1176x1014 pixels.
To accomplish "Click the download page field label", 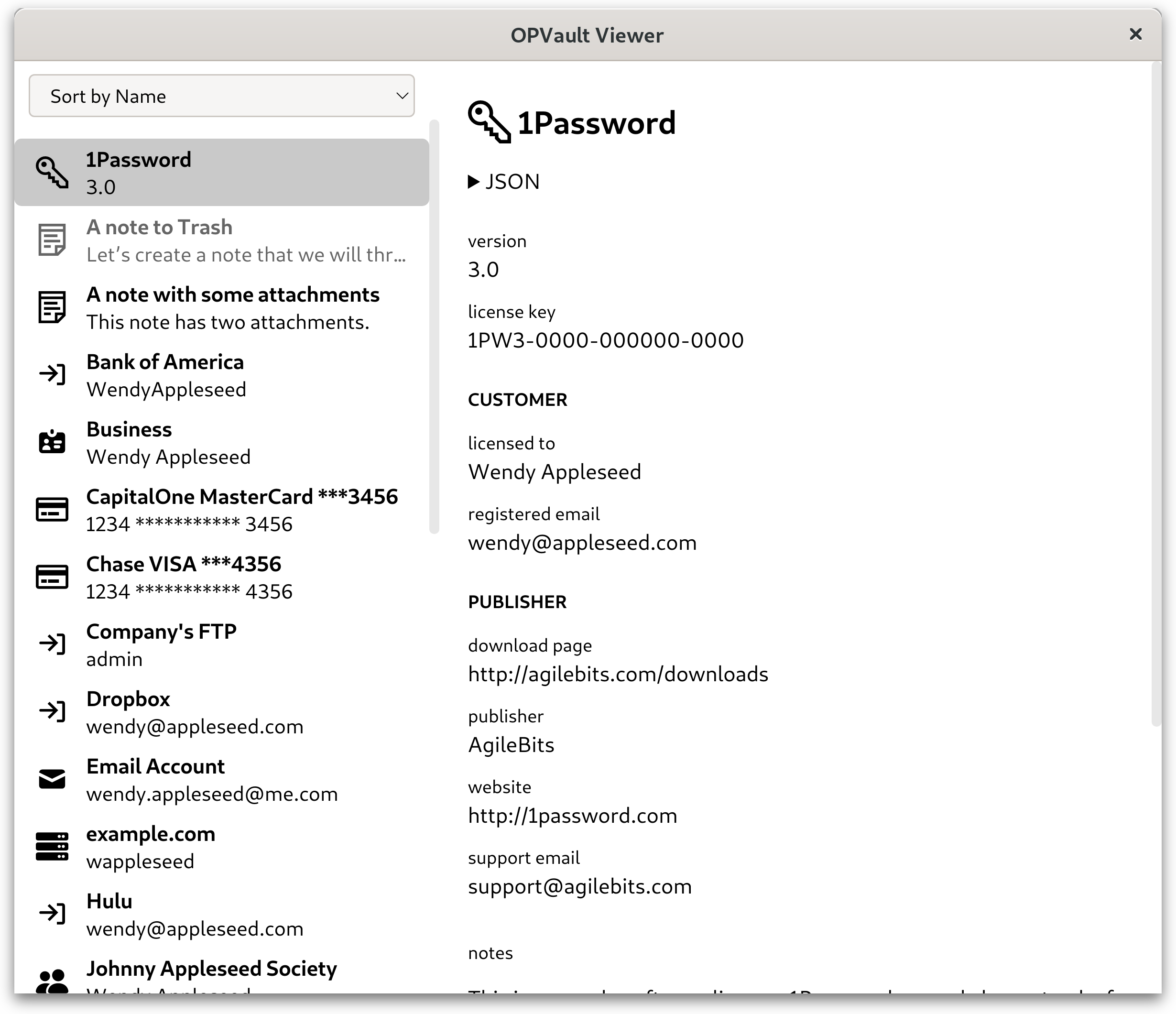I will [x=530, y=645].
